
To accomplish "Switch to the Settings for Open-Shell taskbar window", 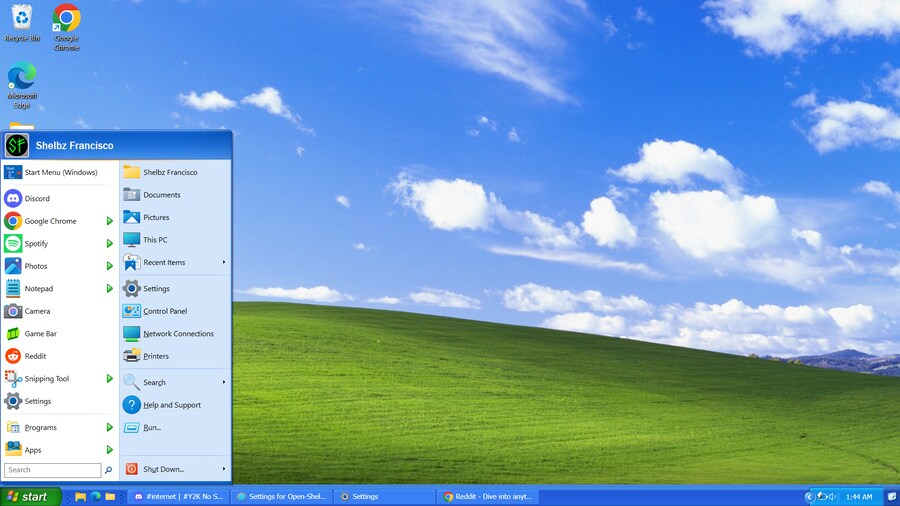I will tap(282, 496).
